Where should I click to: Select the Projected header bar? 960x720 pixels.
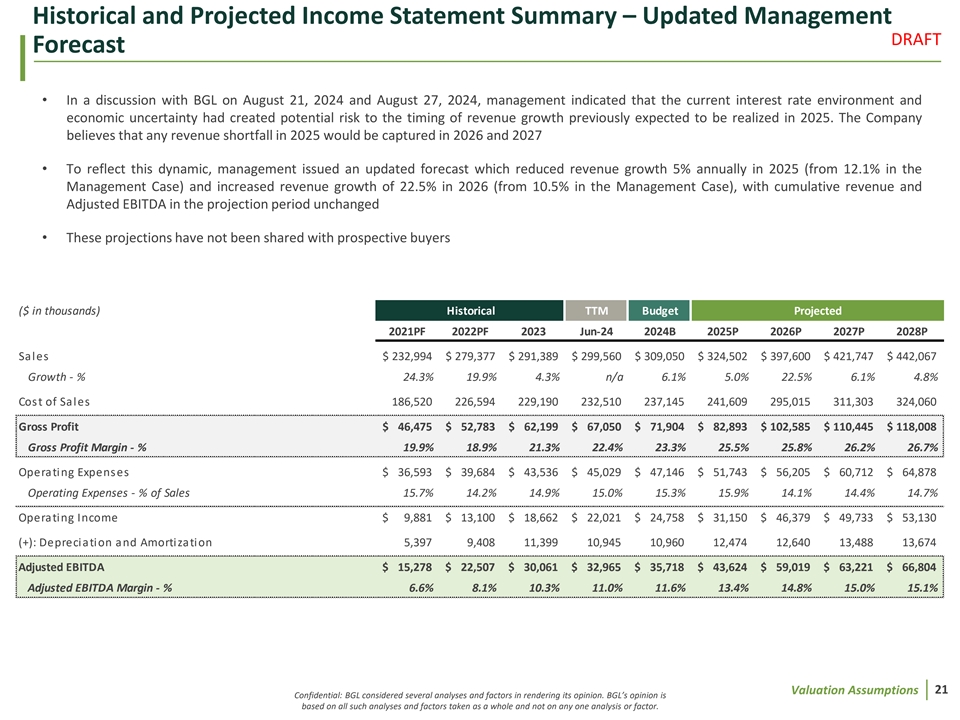(x=817, y=310)
